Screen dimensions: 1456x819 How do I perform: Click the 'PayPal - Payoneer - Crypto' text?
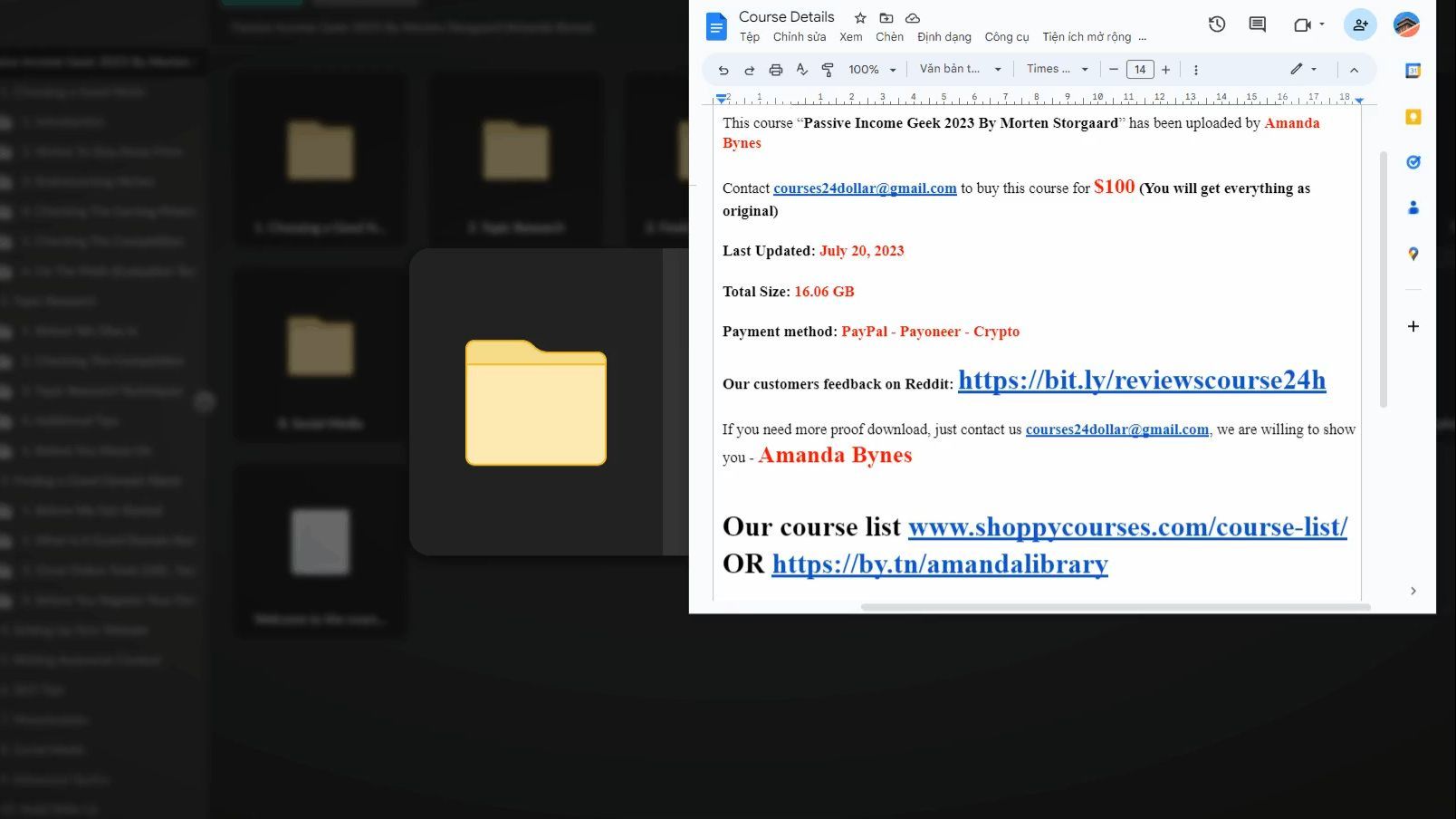coord(931,332)
